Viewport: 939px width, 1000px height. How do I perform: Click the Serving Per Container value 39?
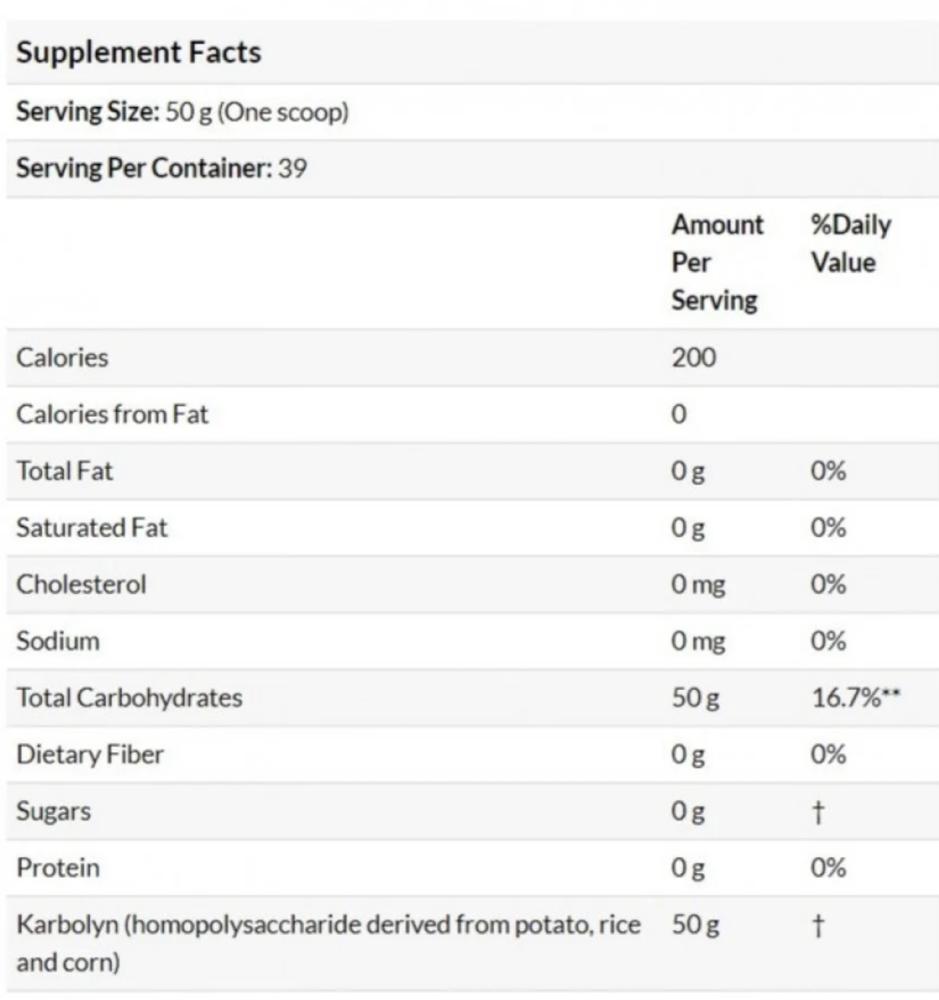click(x=292, y=168)
